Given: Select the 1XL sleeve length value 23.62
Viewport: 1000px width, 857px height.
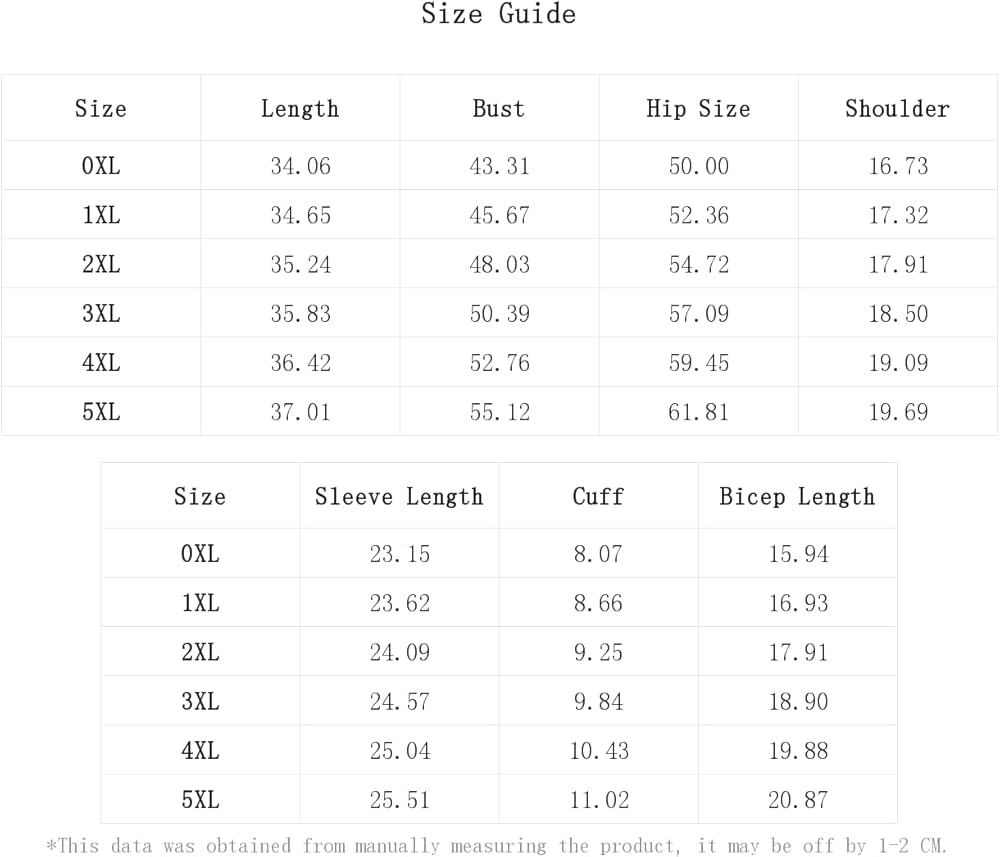Looking at the screenshot, I should (x=399, y=603).
